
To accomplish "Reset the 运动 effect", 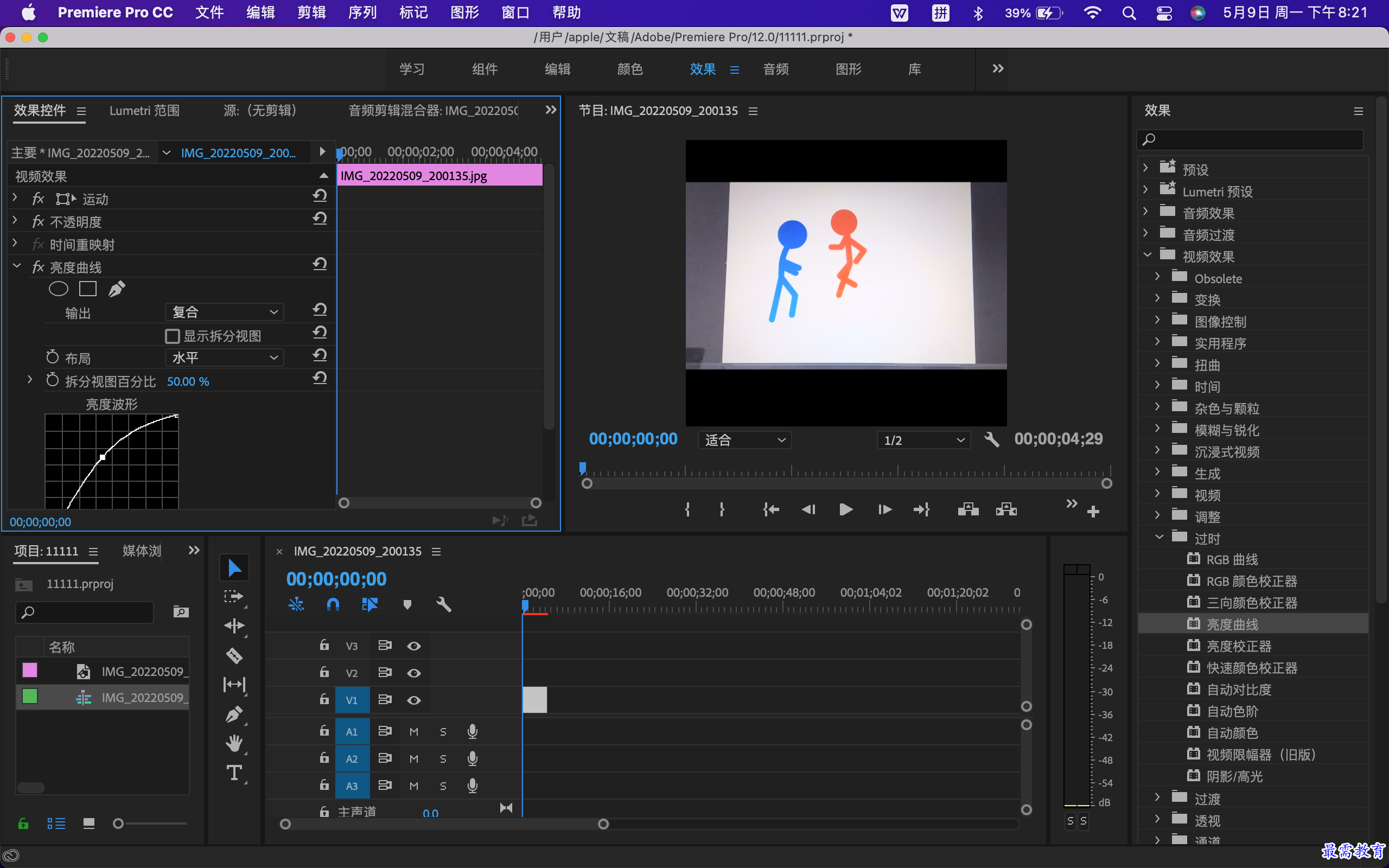I will pos(320,196).
